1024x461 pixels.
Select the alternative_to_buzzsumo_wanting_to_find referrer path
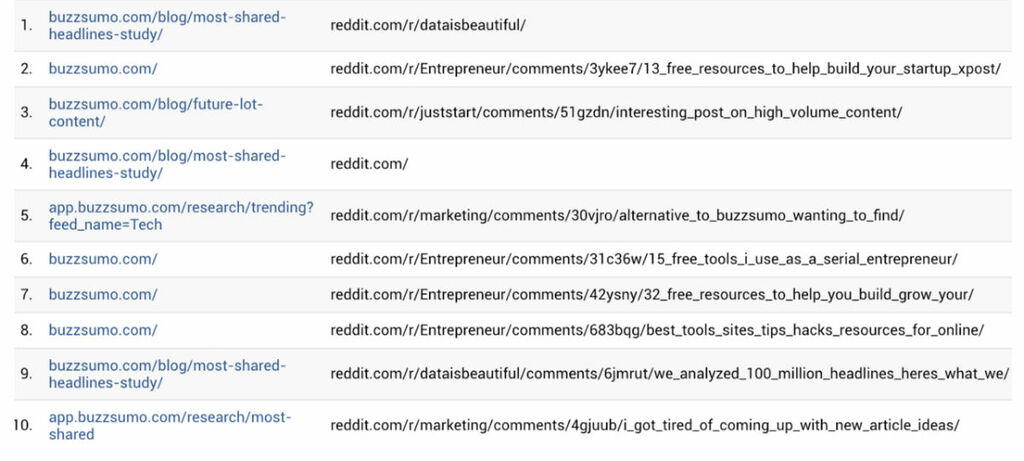click(617, 216)
